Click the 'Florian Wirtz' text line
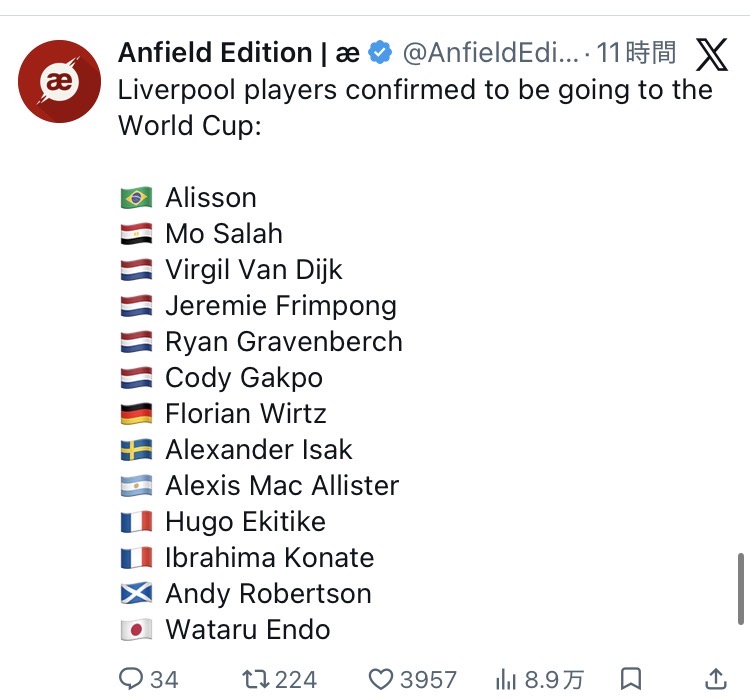This screenshot has height=699, width=750. pos(246,414)
